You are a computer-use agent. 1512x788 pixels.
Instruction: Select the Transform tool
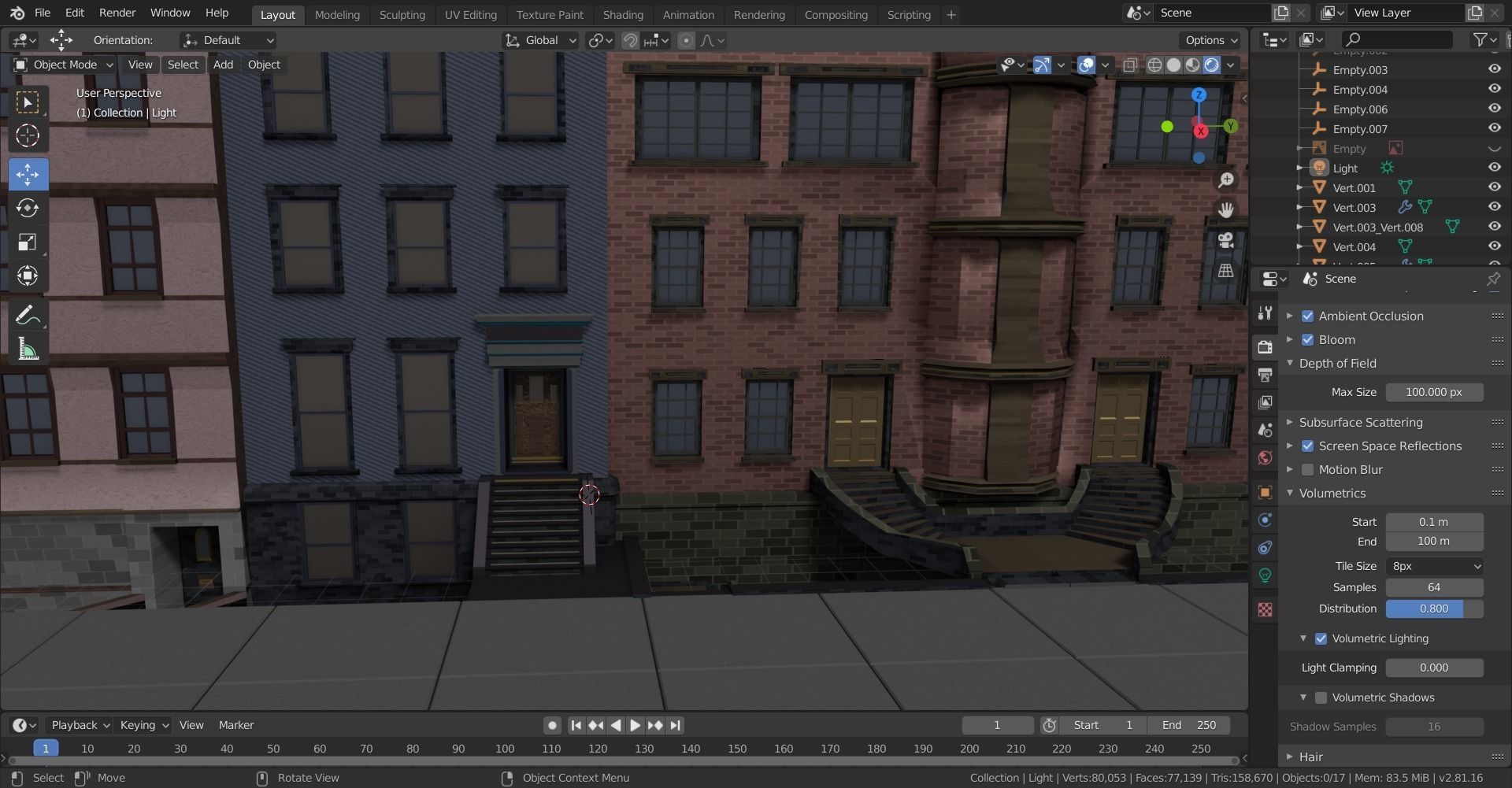[x=28, y=276]
